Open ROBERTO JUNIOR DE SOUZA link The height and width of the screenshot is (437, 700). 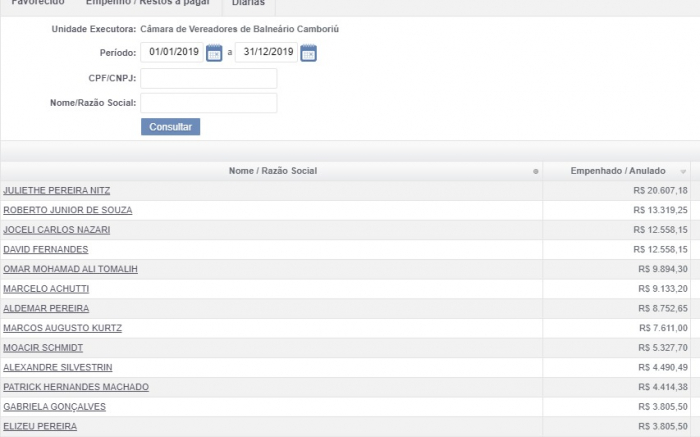(x=68, y=210)
